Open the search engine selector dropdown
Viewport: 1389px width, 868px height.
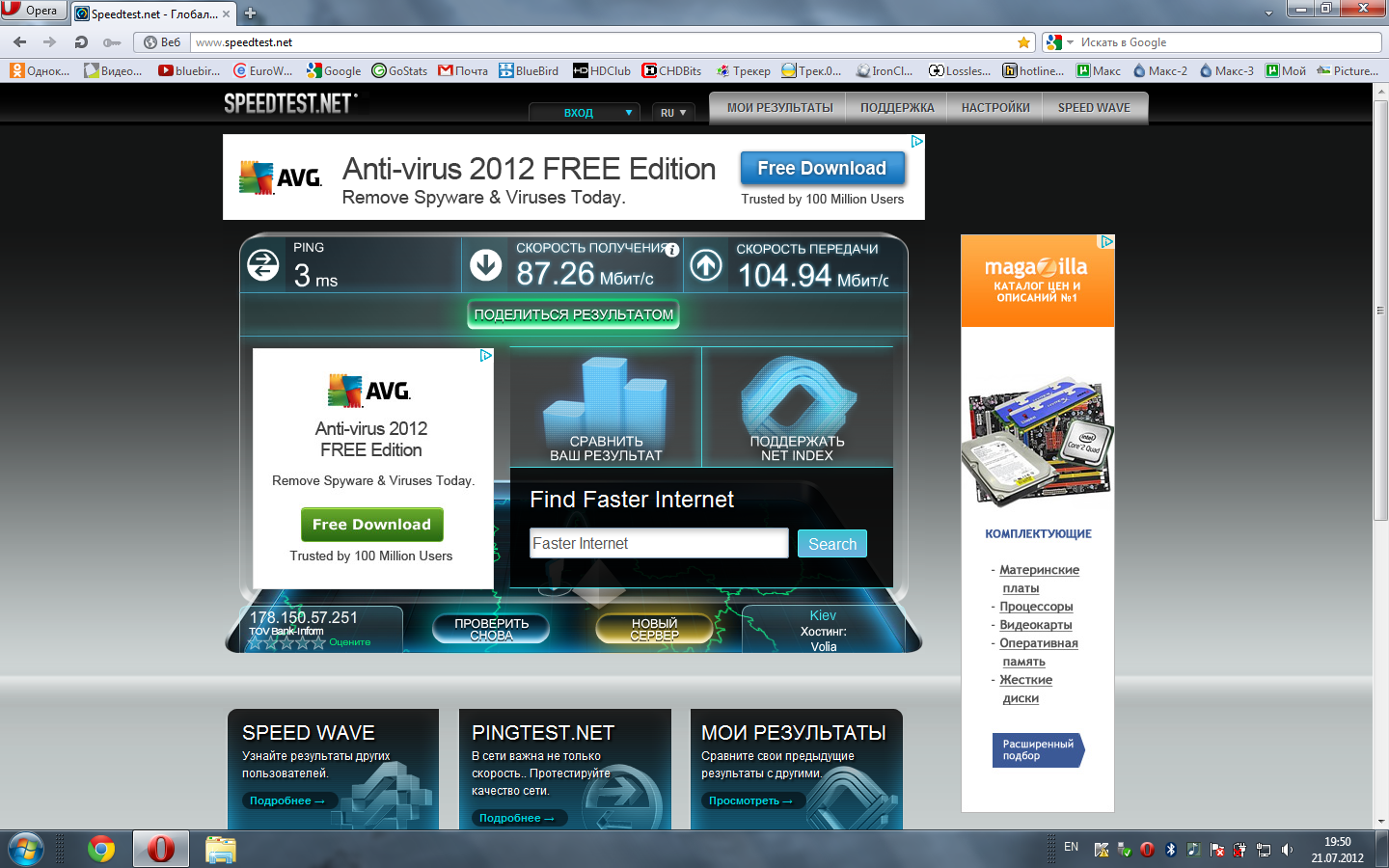click(1060, 42)
